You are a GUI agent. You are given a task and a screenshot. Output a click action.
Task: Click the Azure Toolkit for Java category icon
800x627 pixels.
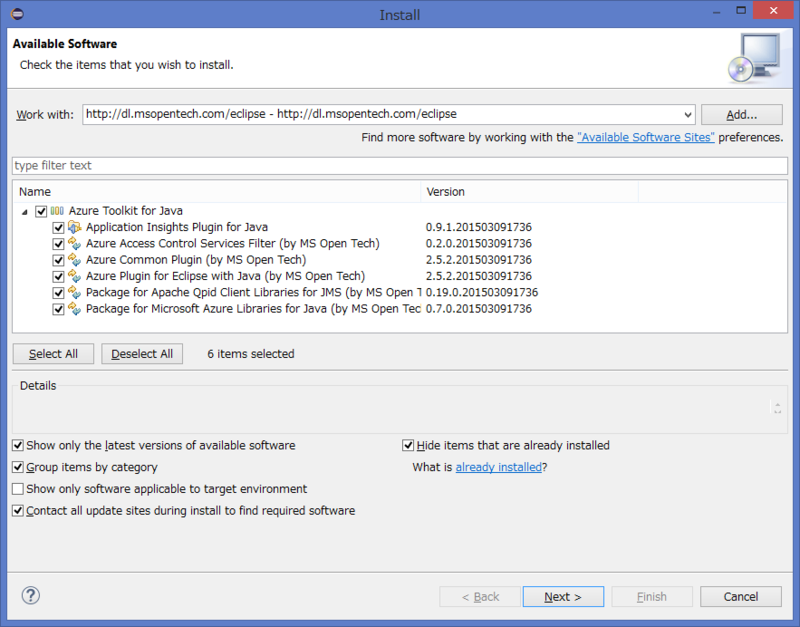(x=57, y=211)
